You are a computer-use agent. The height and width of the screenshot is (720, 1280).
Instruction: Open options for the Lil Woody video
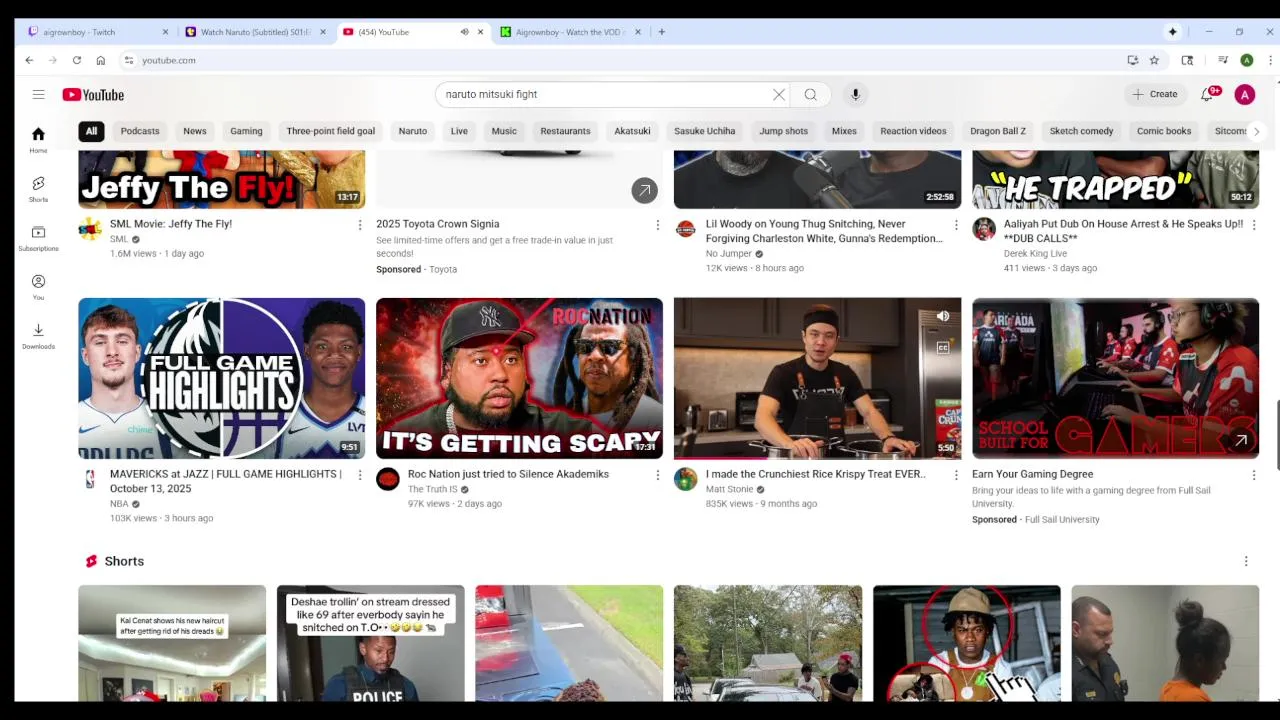(956, 225)
